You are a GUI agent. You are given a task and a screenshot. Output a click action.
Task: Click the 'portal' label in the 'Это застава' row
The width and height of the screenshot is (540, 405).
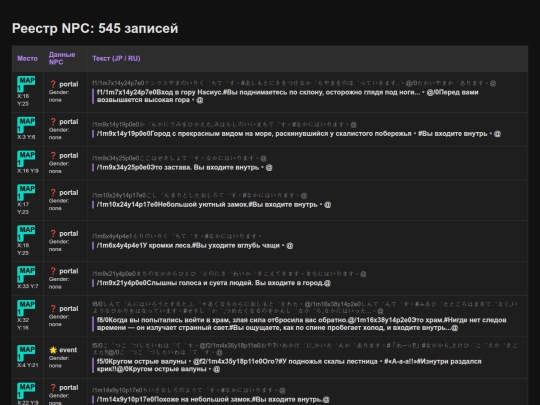(69, 155)
